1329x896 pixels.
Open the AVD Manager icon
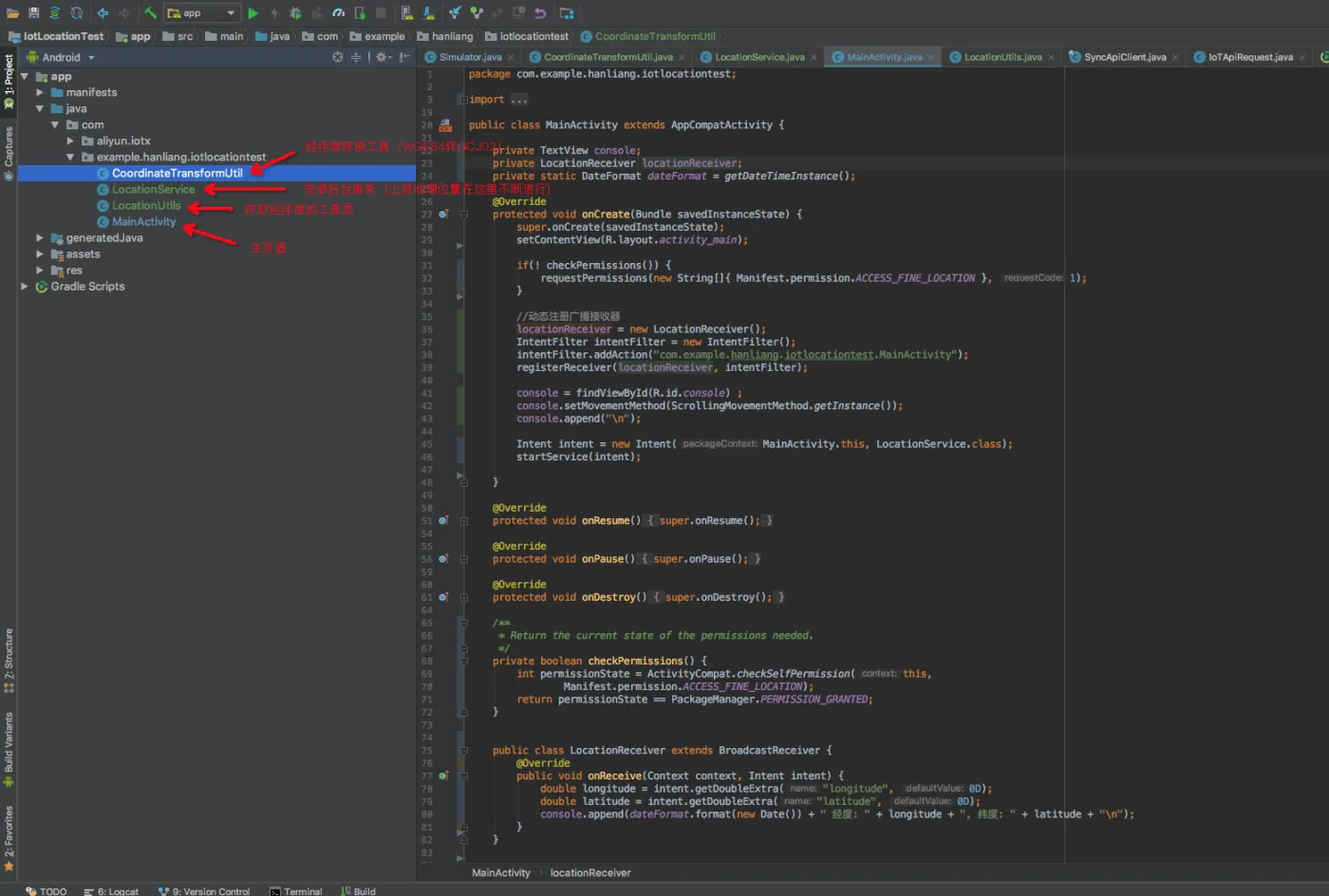click(x=406, y=13)
